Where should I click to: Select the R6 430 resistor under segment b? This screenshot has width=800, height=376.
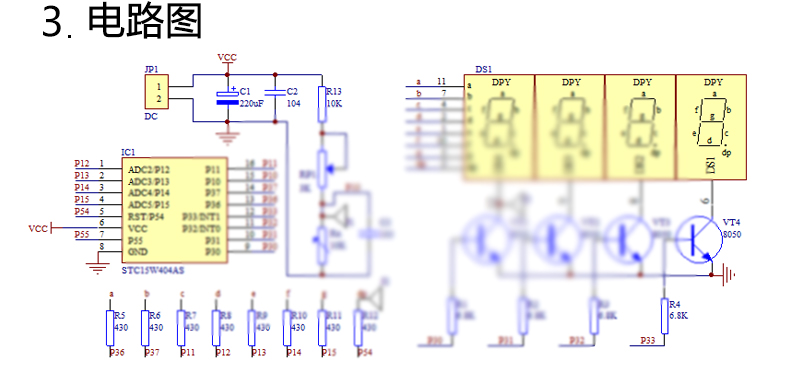click(145, 328)
